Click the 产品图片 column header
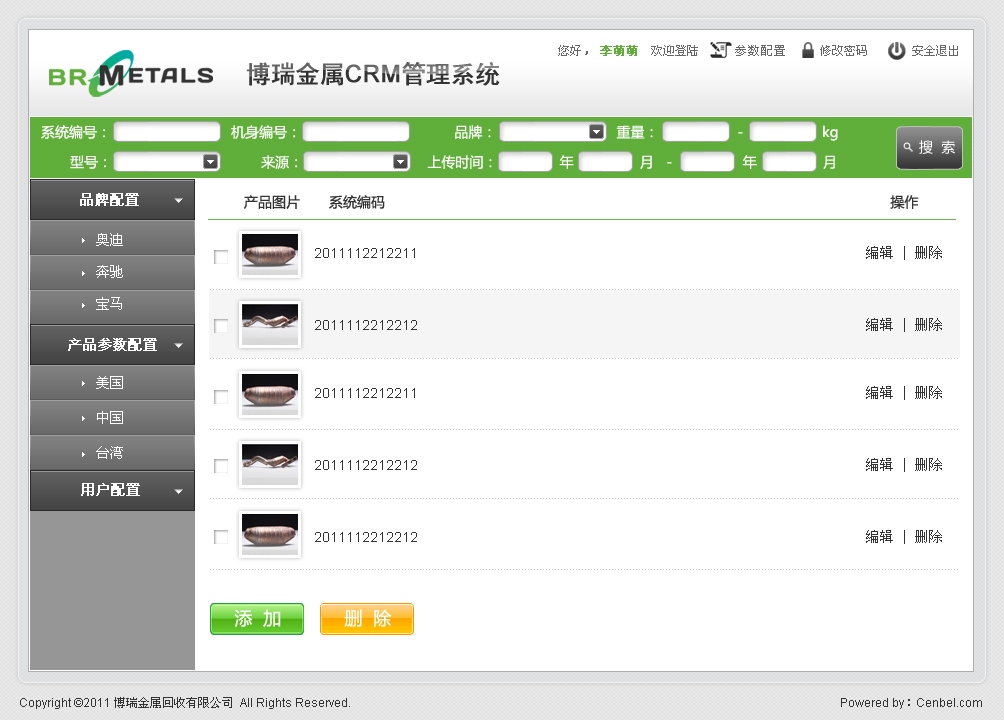 (x=271, y=202)
